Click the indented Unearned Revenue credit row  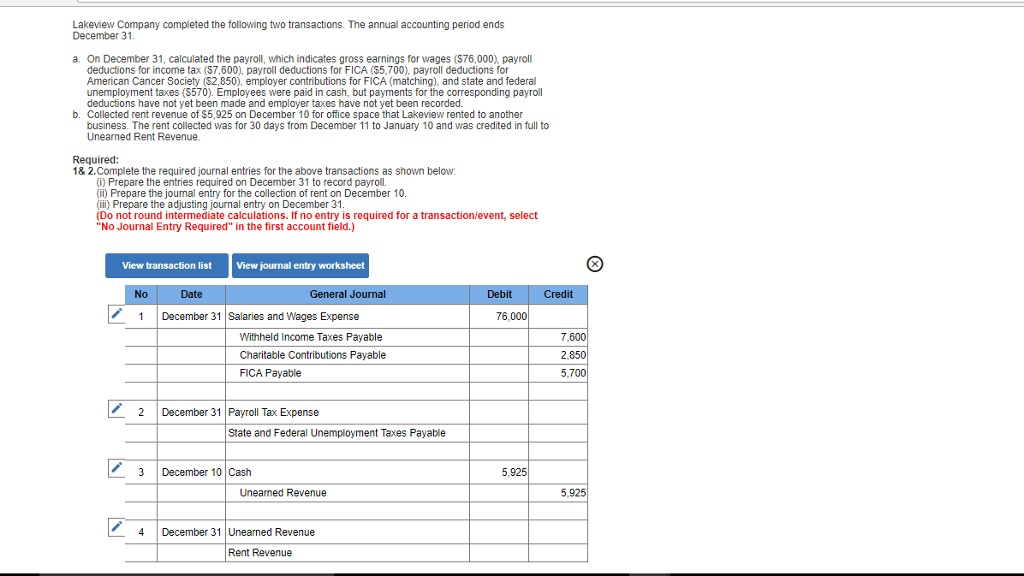(x=347, y=493)
